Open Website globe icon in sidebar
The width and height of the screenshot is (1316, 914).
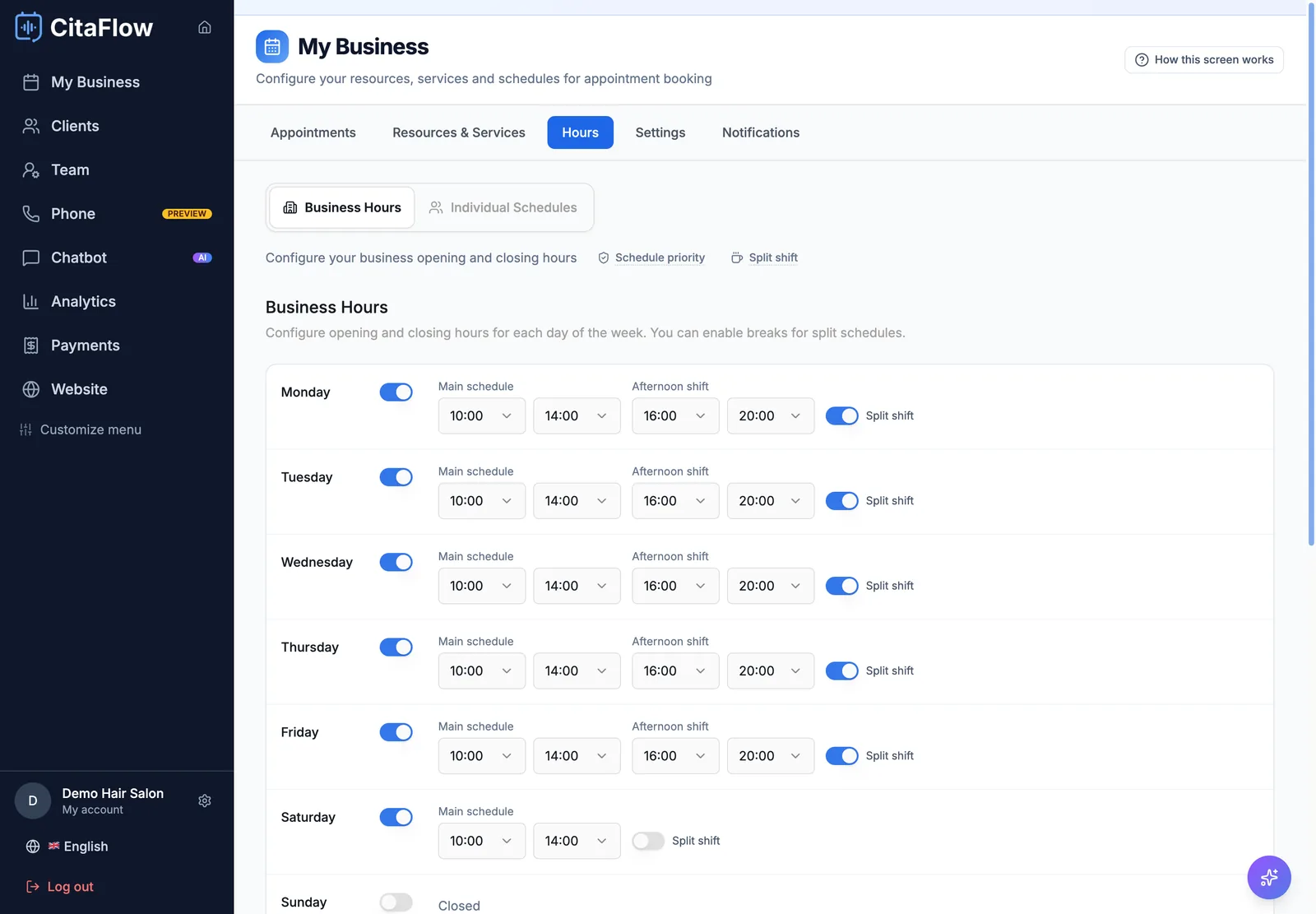(31, 389)
